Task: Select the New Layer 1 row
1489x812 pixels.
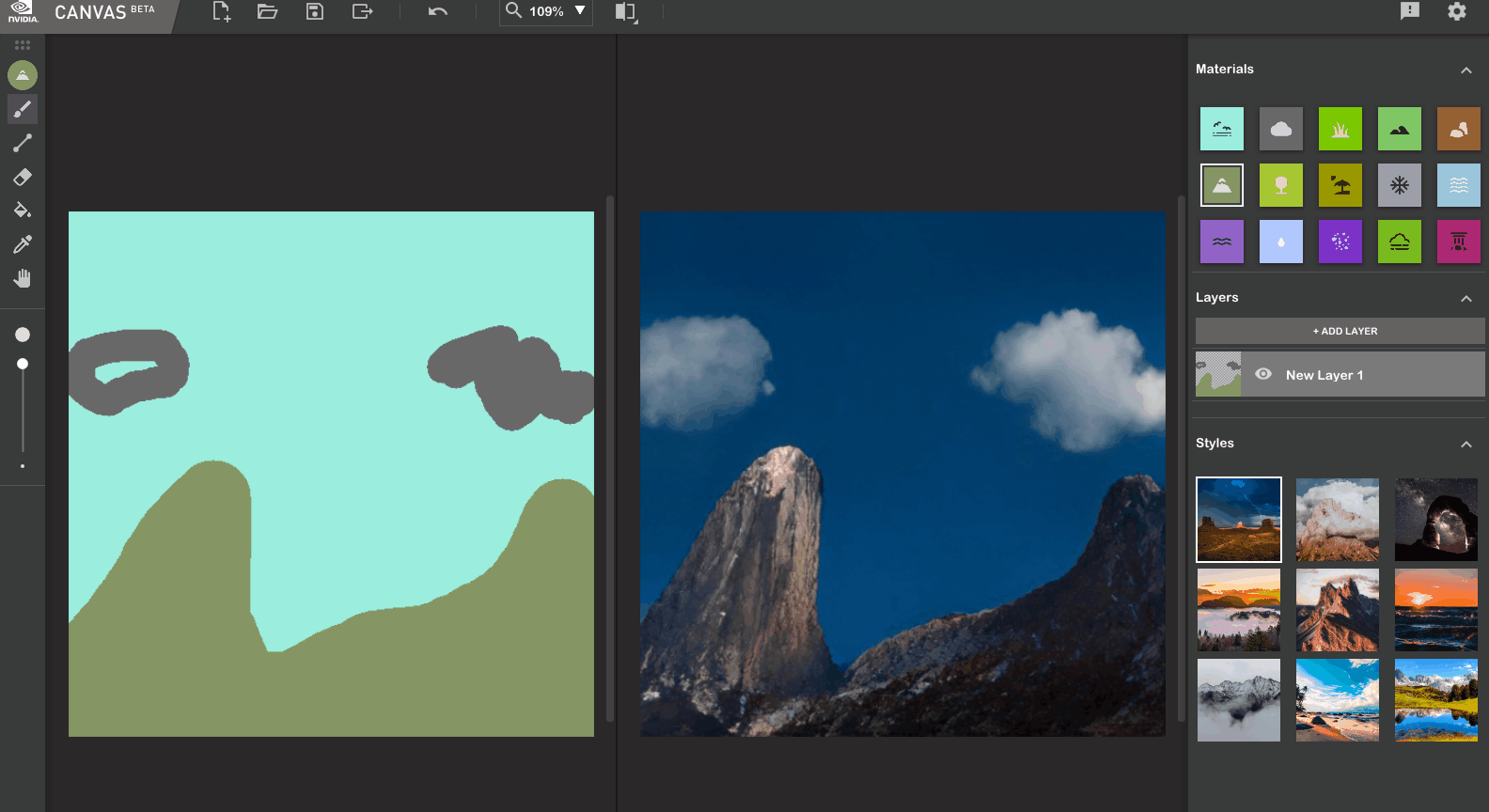Action: point(1363,374)
